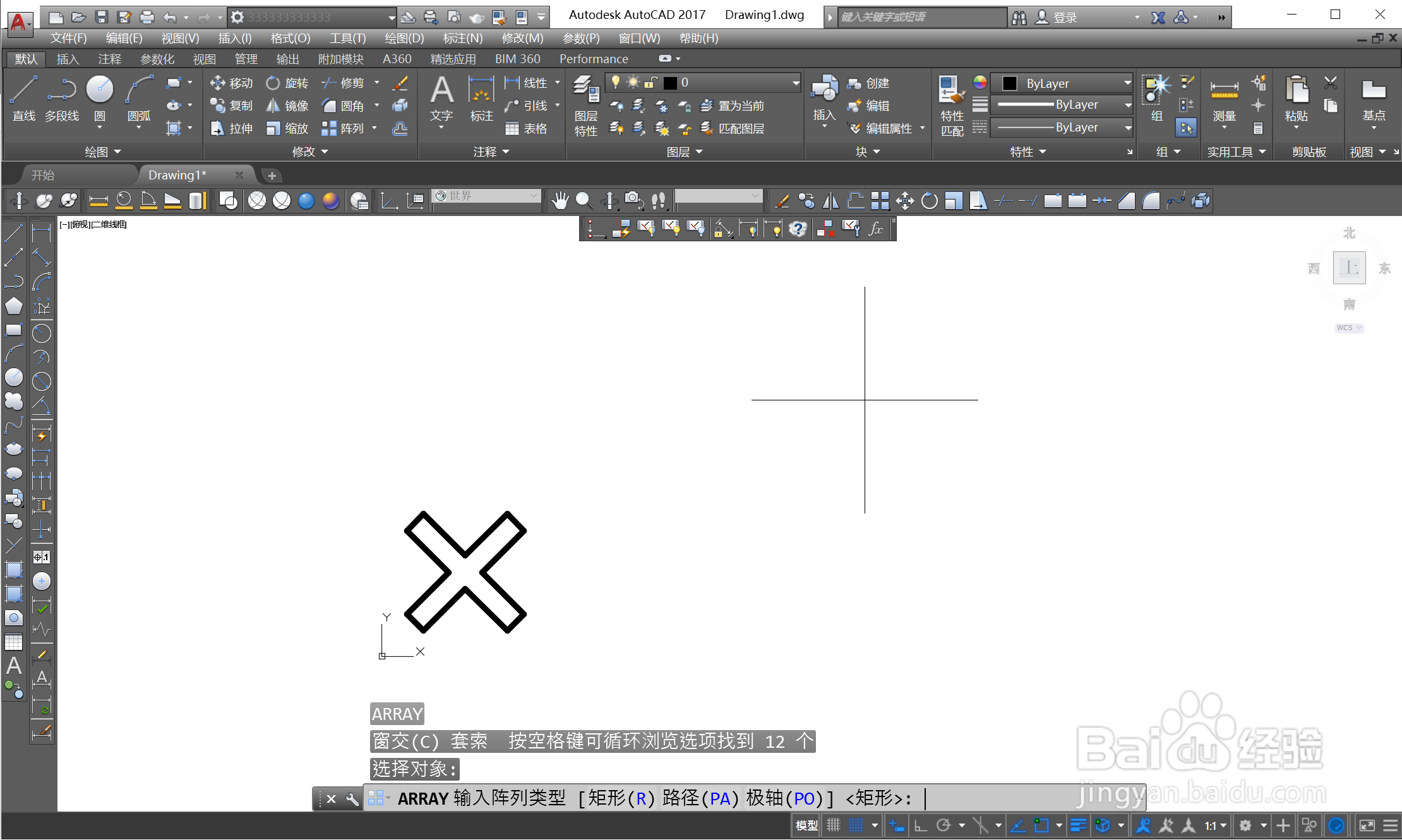Toggle grid display in status bar
The width and height of the screenshot is (1402, 840).
(834, 825)
